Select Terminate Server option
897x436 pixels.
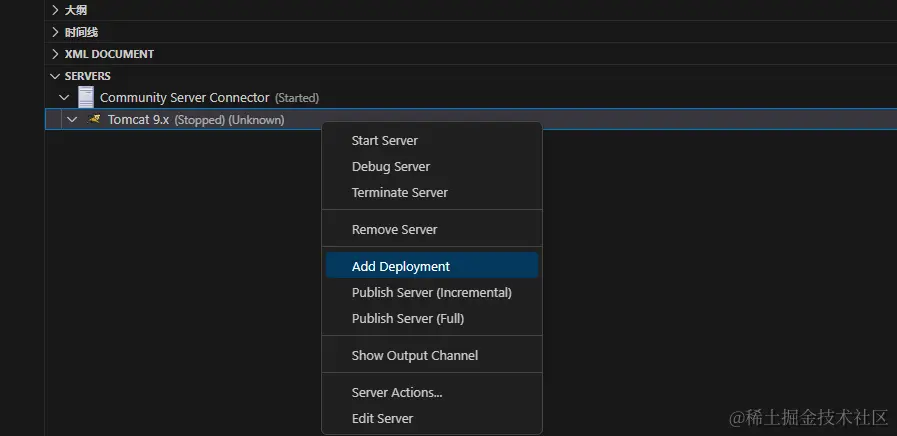pos(432,192)
